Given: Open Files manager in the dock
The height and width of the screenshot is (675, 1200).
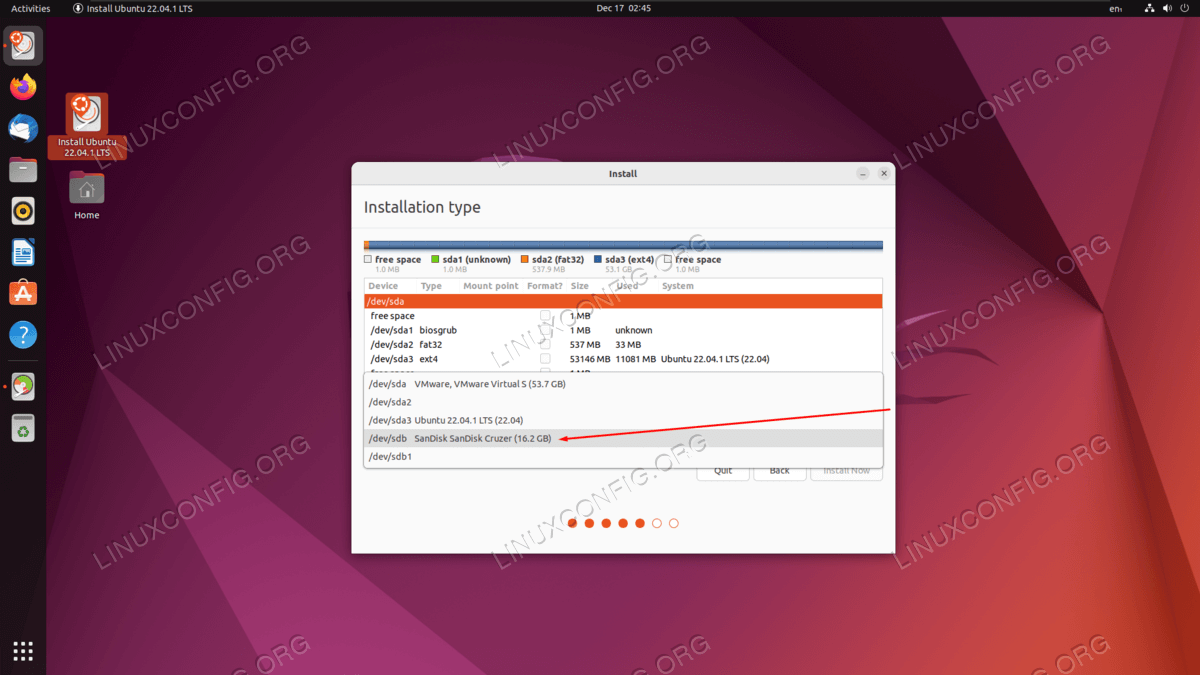Looking at the screenshot, I should tap(23, 169).
